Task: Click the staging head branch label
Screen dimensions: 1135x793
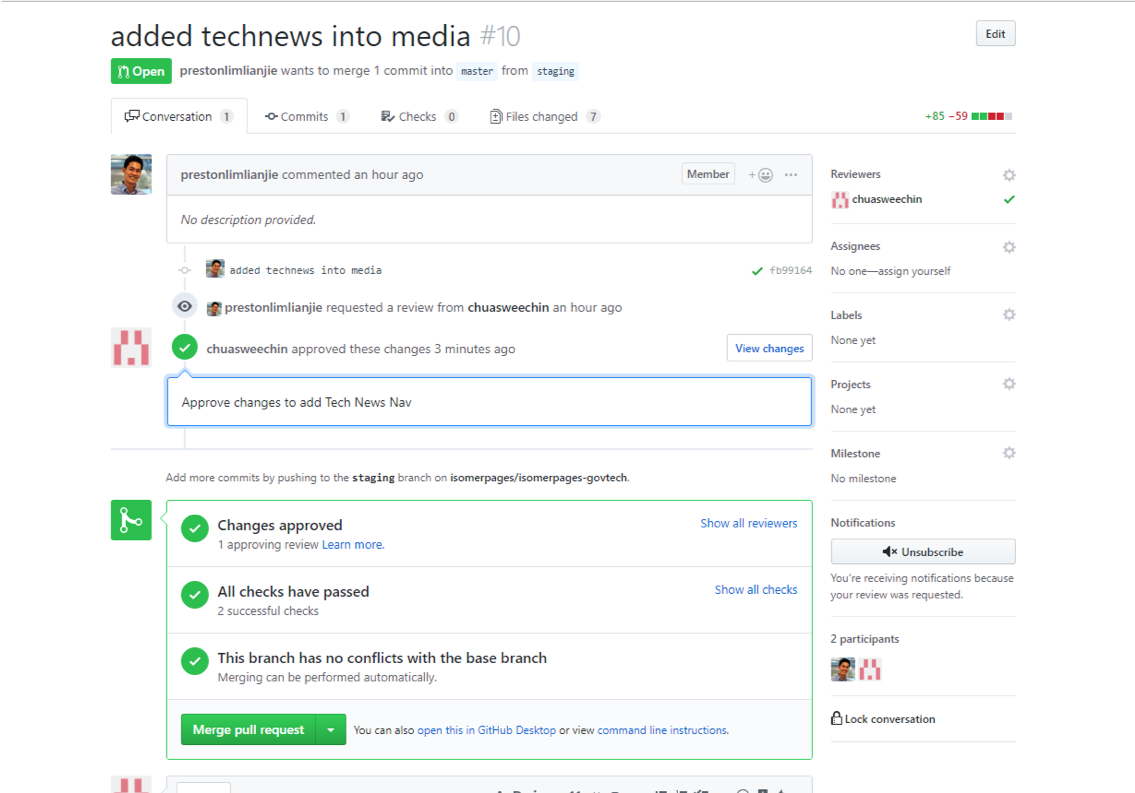Action: 556,71
